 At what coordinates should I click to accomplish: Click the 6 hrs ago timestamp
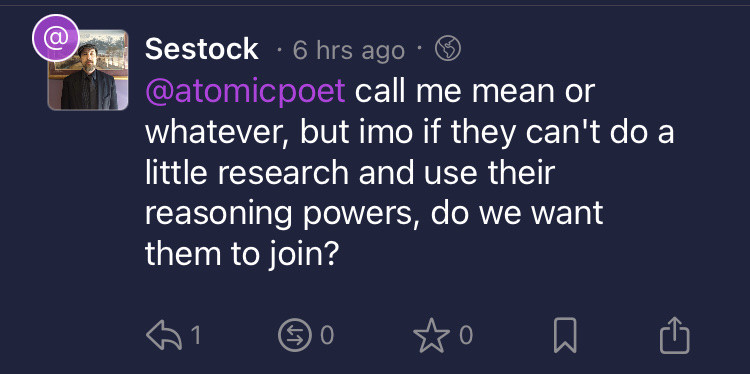[x=349, y=50]
